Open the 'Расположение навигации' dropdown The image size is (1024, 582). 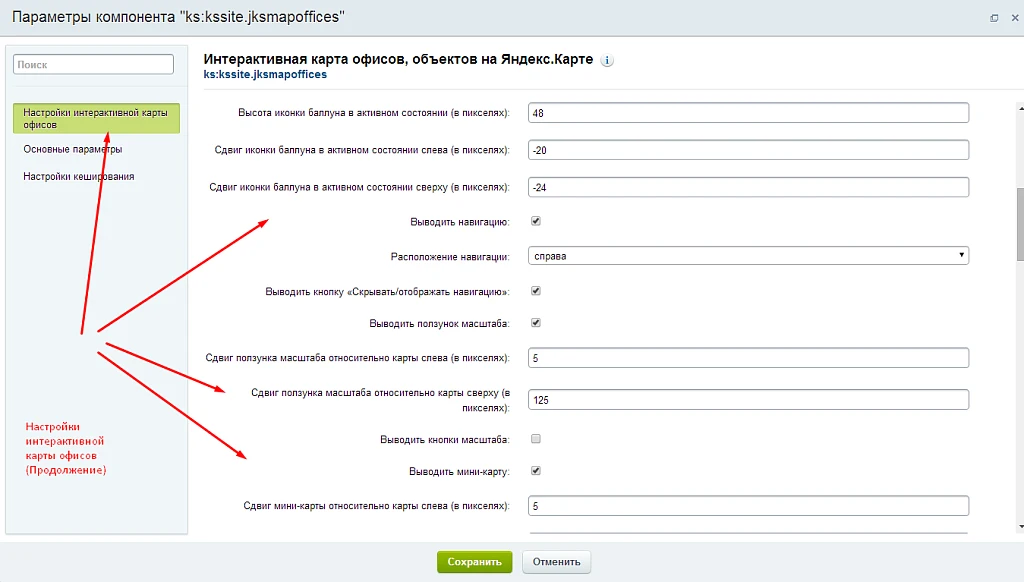(x=748, y=255)
